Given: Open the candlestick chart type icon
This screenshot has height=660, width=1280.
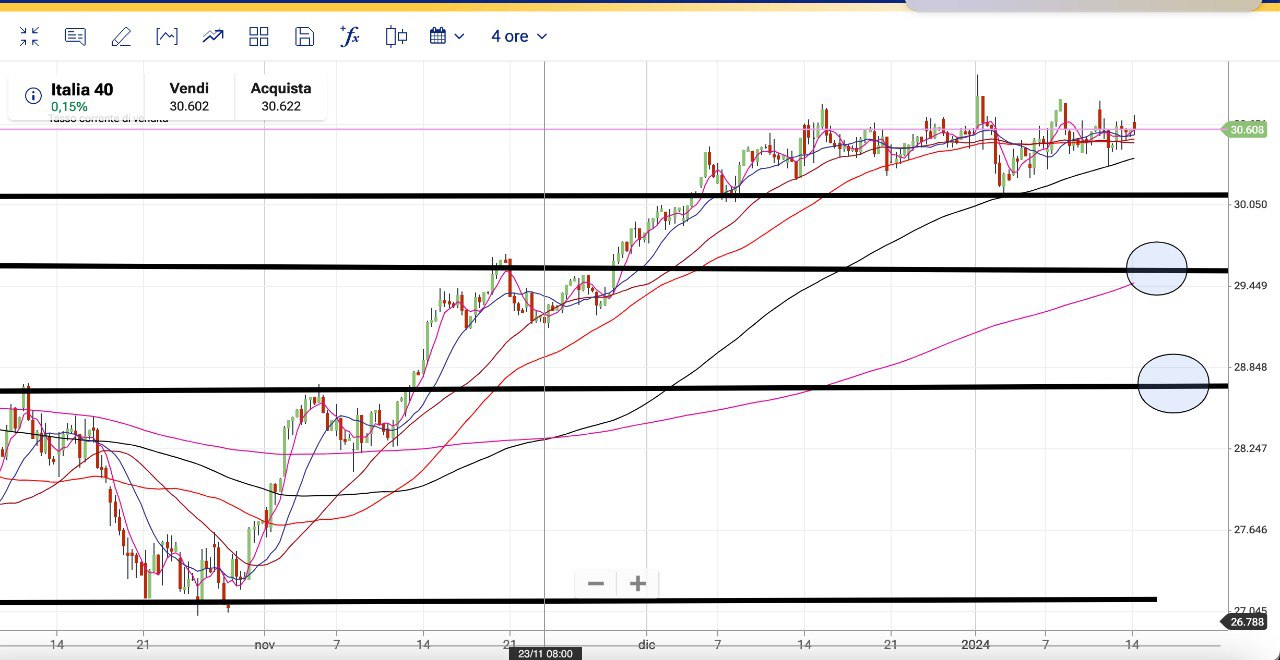Looking at the screenshot, I should click(396, 37).
